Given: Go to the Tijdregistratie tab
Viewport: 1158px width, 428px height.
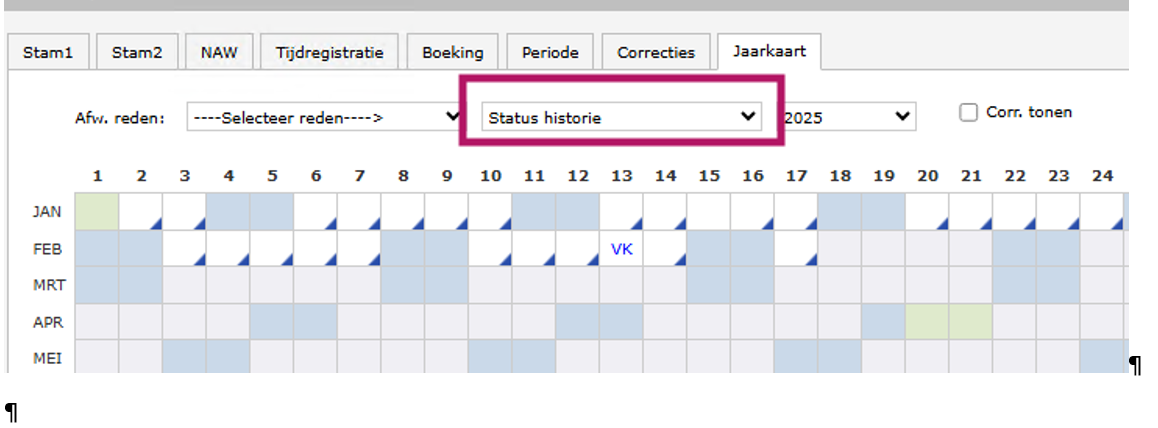Looking at the screenshot, I should click(x=329, y=53).
